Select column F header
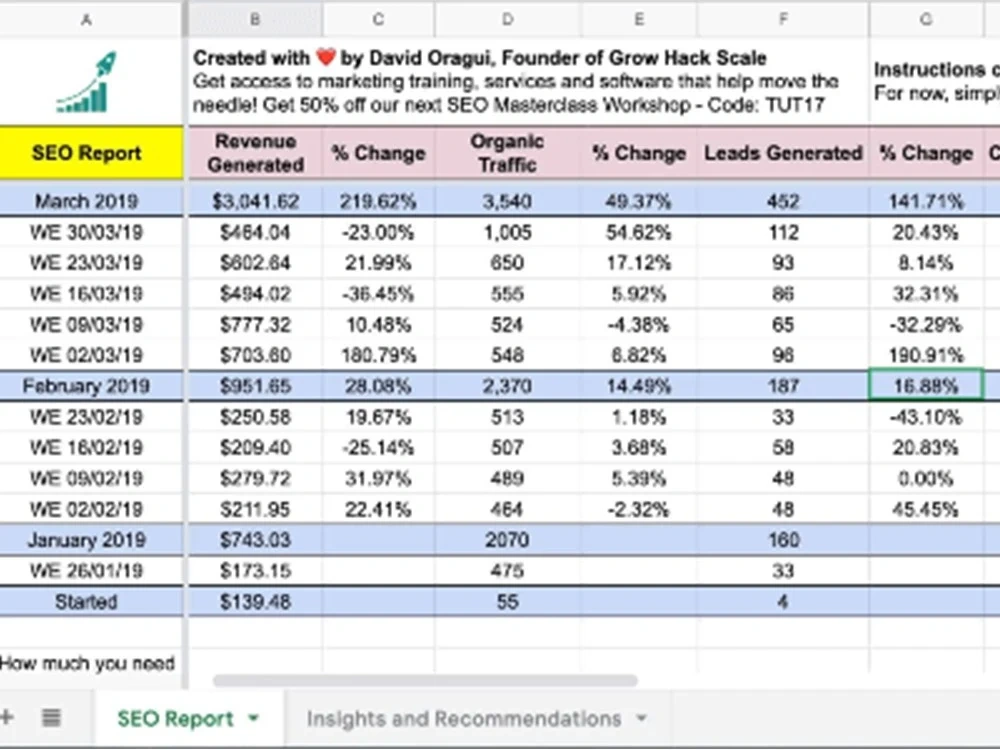1000x750 pixels. tap(783, 20)
